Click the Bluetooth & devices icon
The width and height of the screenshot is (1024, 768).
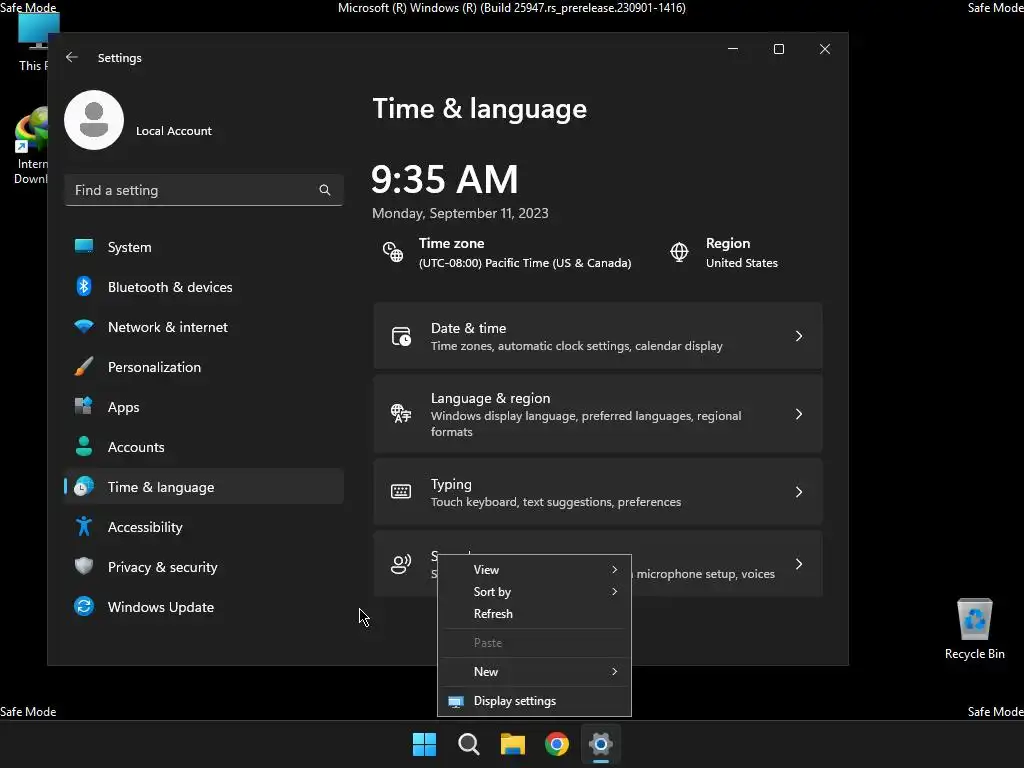tap(84, 286)
